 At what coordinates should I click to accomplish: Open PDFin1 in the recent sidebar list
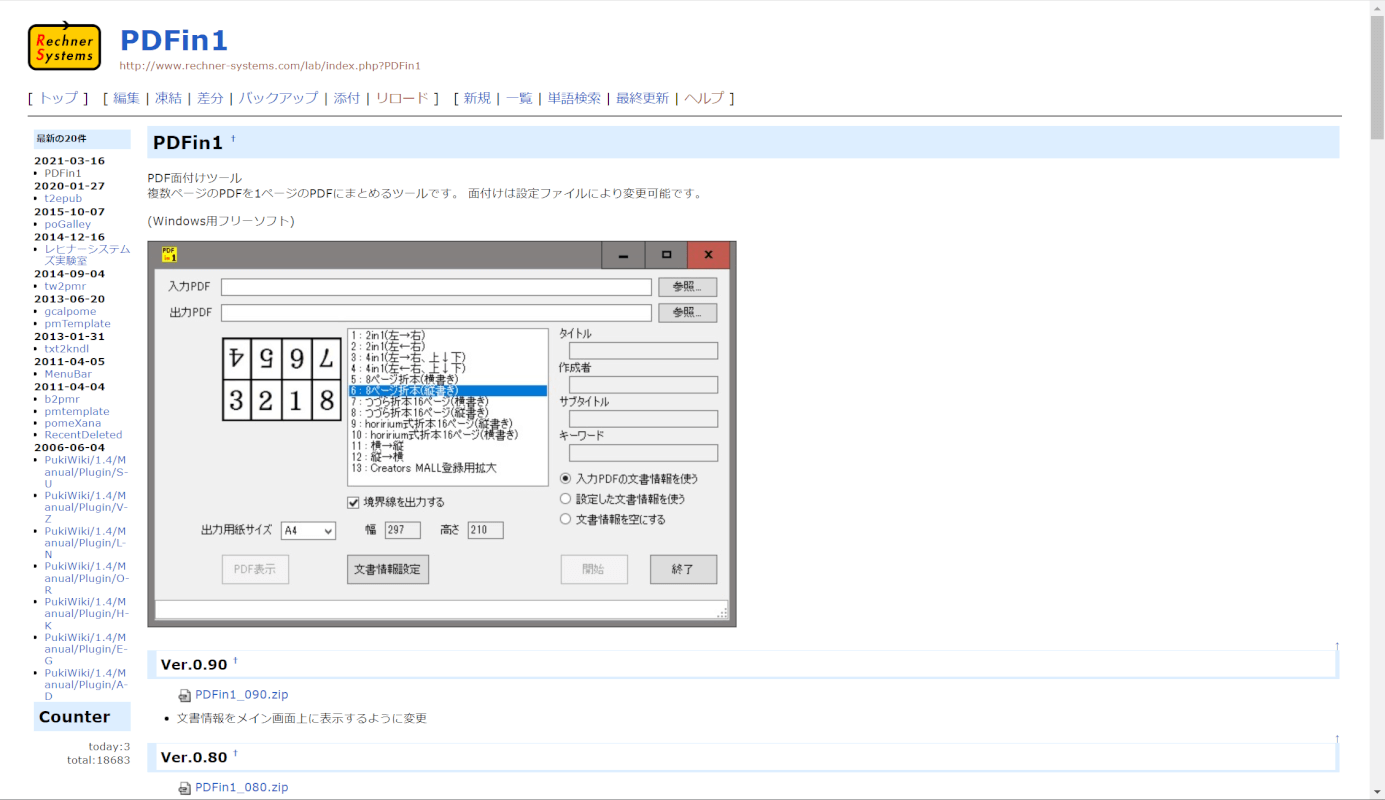63,173
